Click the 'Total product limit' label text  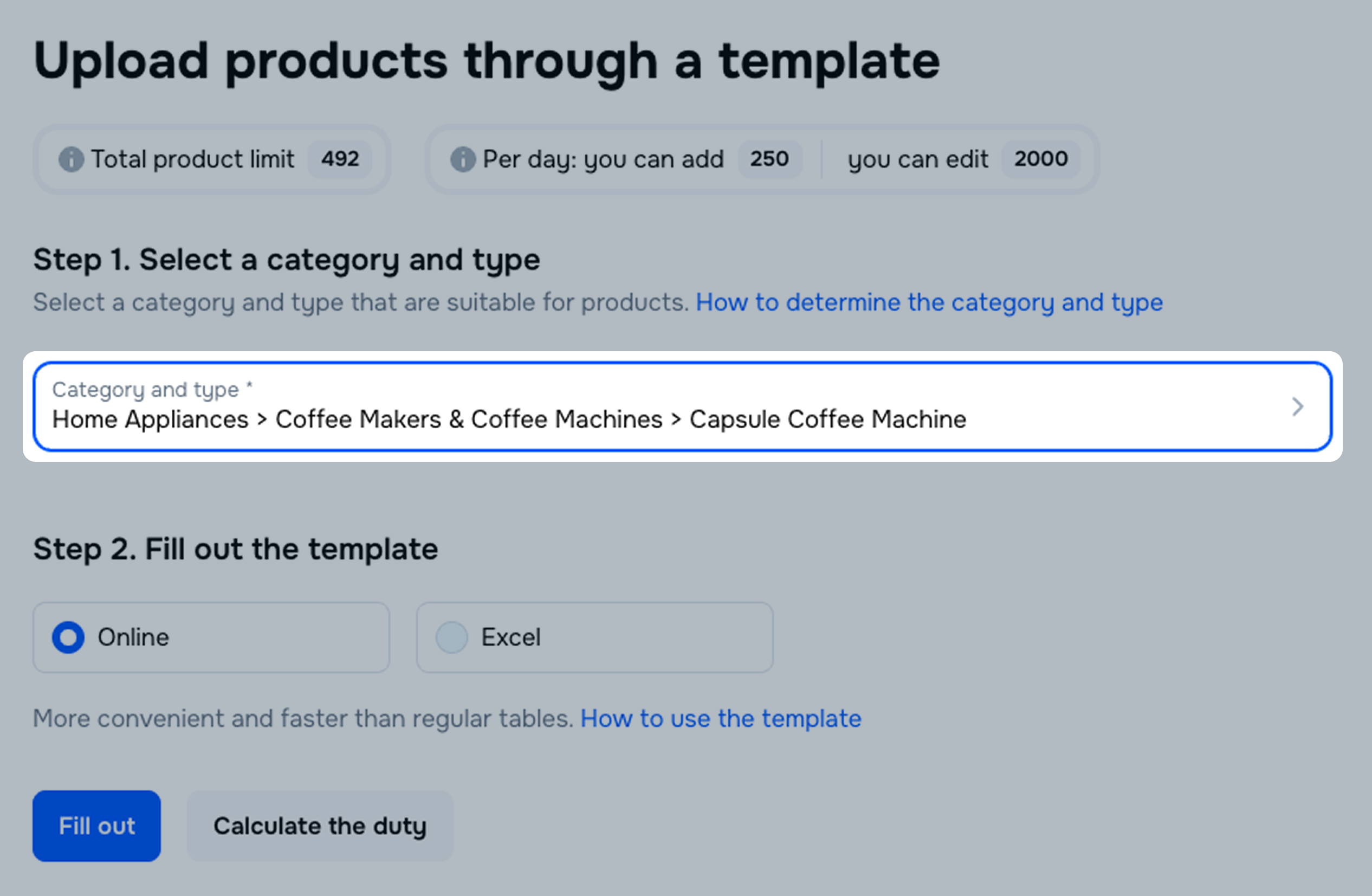coord(192,159)
